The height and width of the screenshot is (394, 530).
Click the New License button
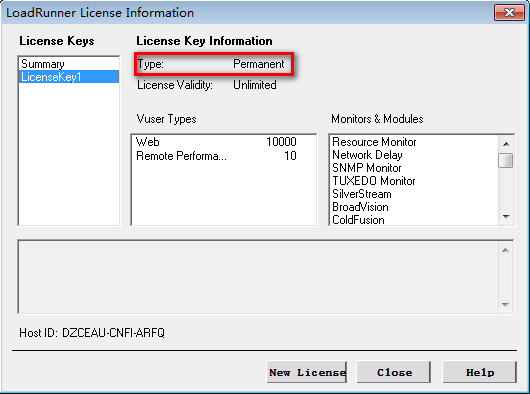[x=307, y=372]
